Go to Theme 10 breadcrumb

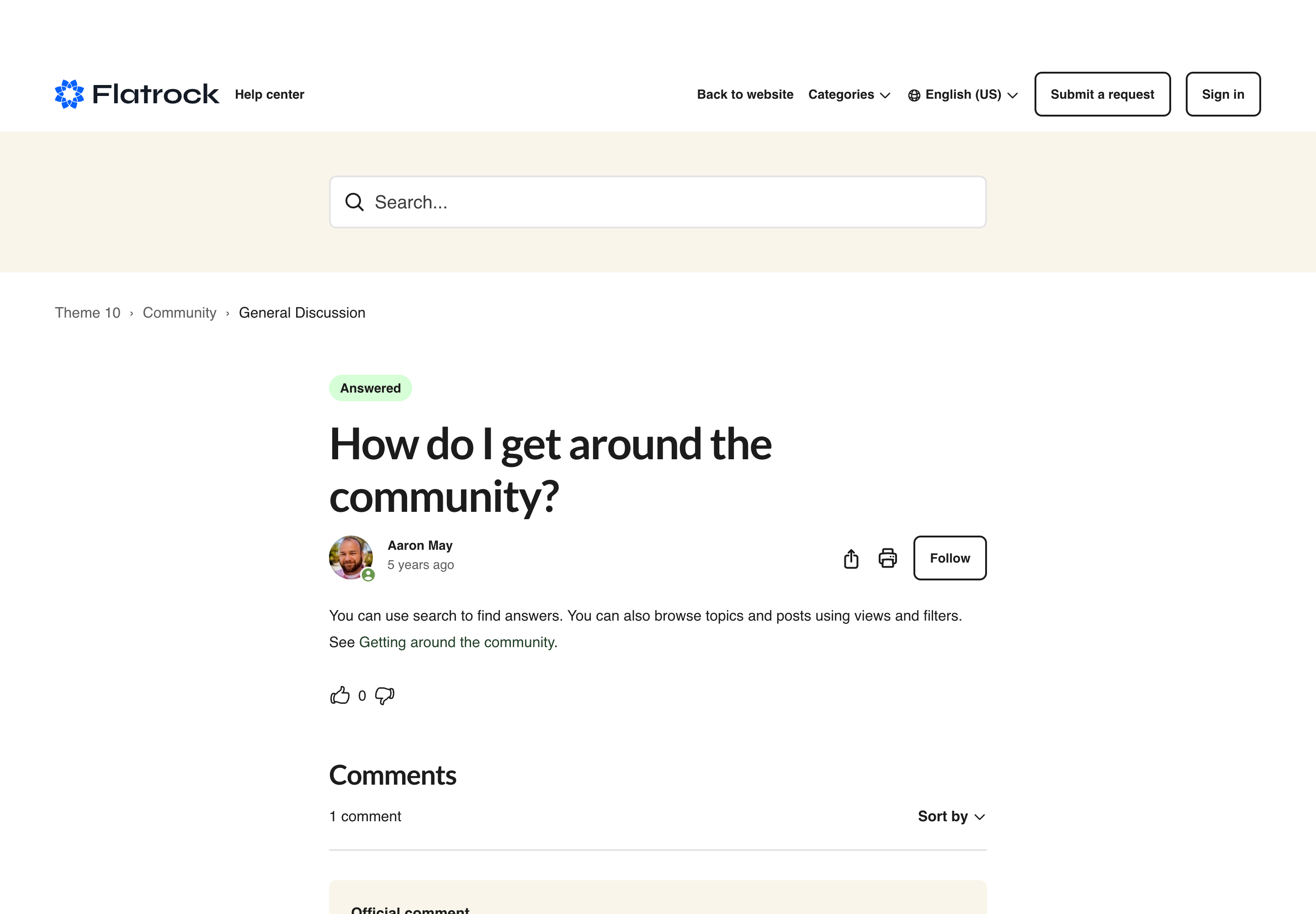point(88,313)
